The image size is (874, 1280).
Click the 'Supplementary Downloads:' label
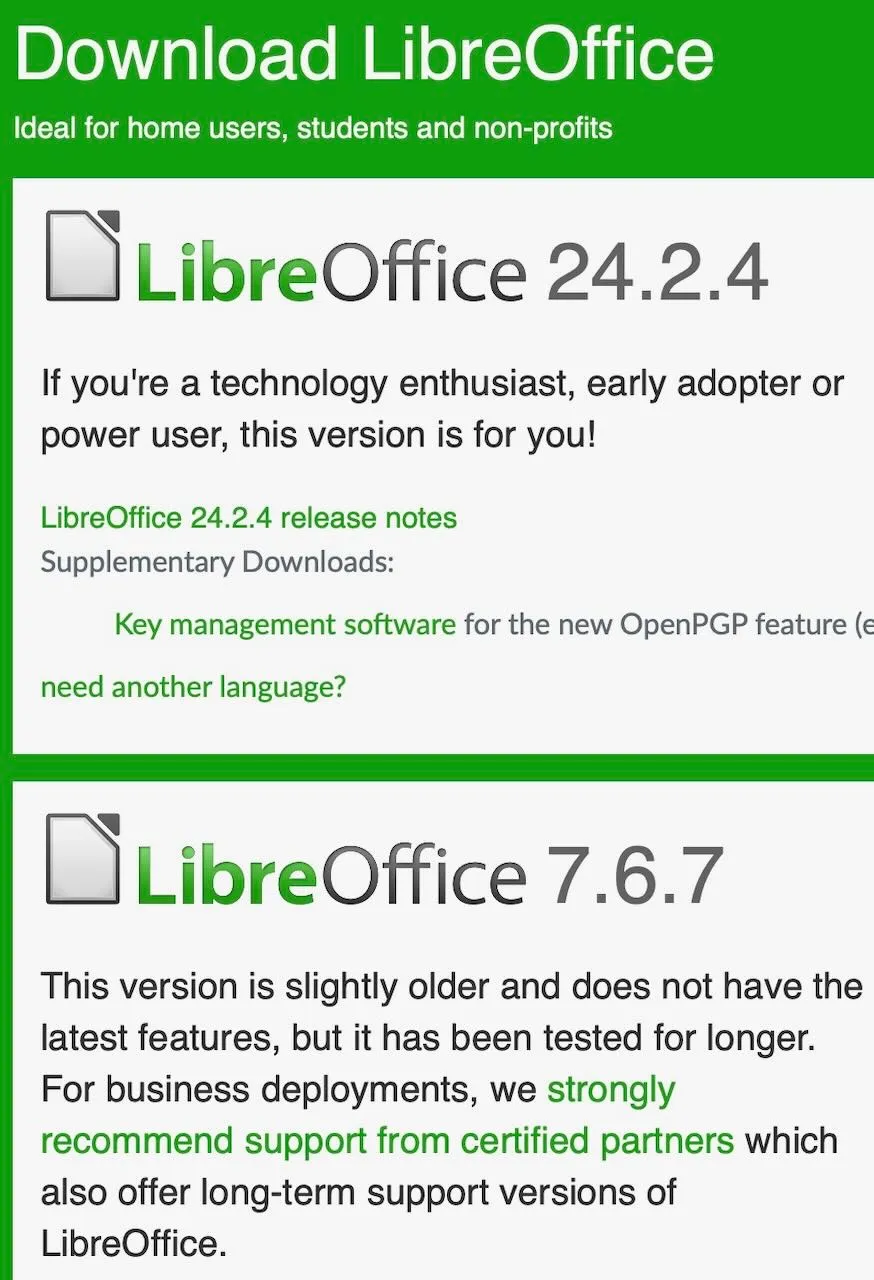click(x=218, y=561)
